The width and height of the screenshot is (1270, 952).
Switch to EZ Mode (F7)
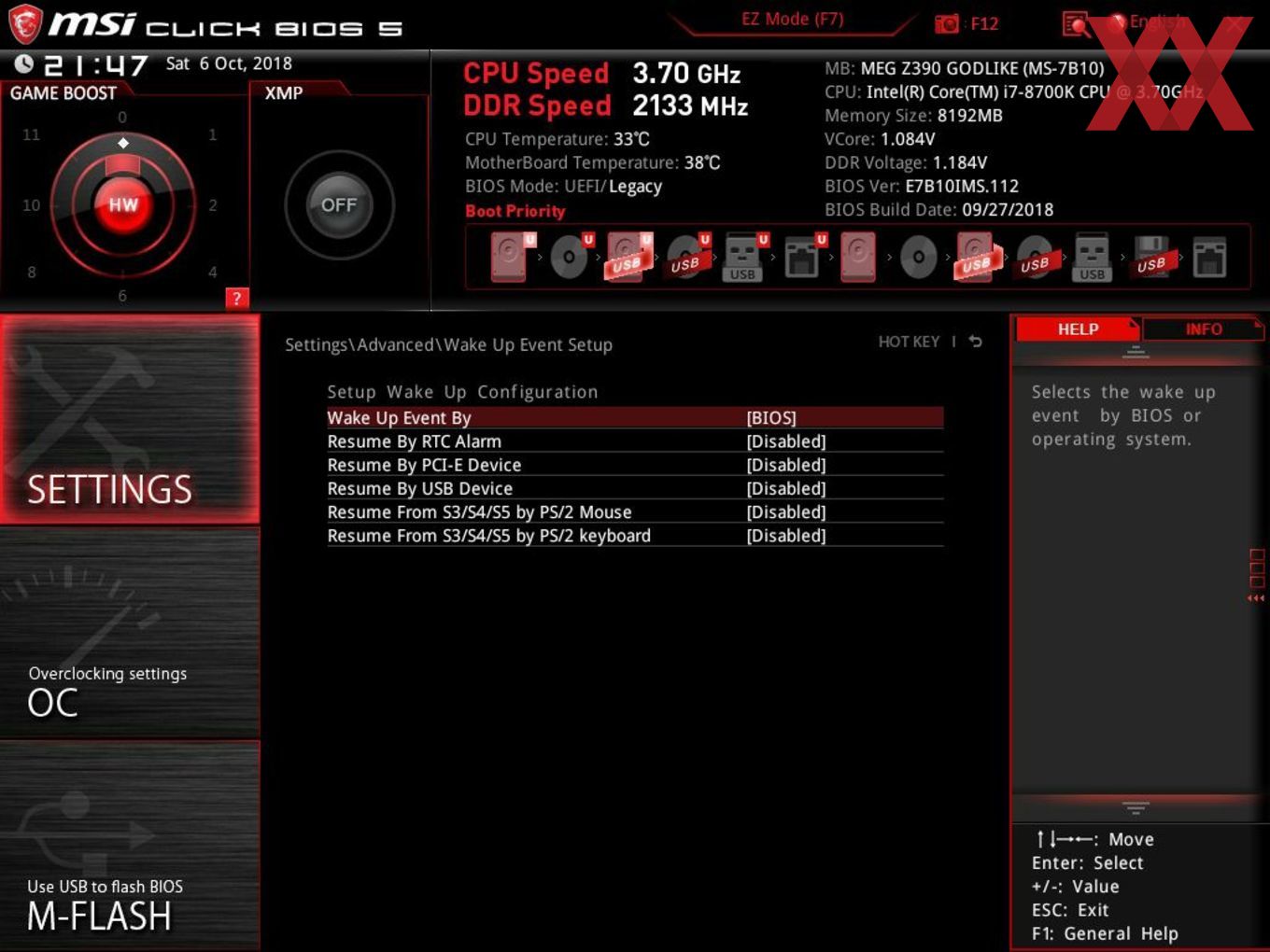[793, 19]
